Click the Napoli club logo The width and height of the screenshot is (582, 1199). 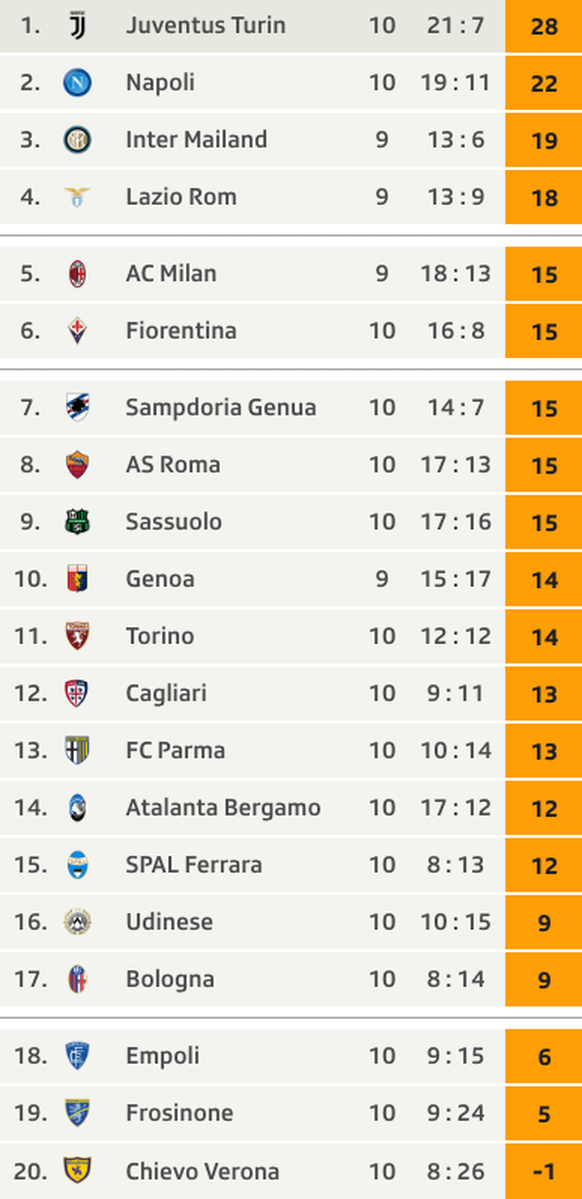77,82
